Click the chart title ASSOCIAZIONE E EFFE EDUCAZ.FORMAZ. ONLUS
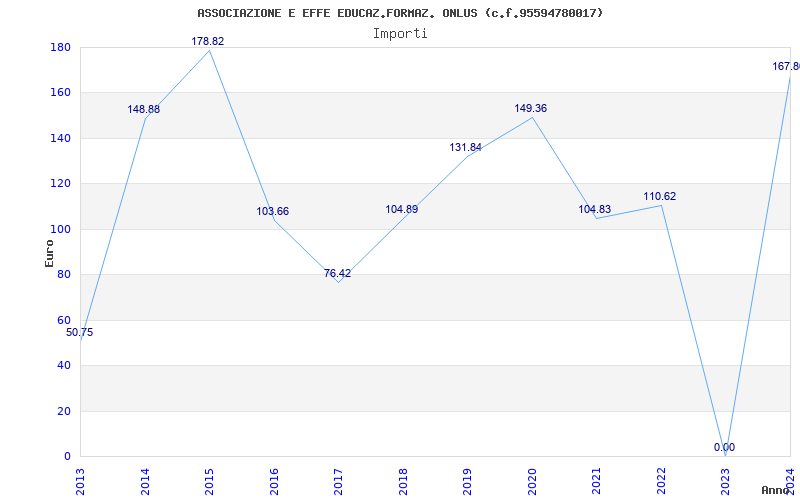This screenshot has height=500, width=800. [x=400, y=13]
